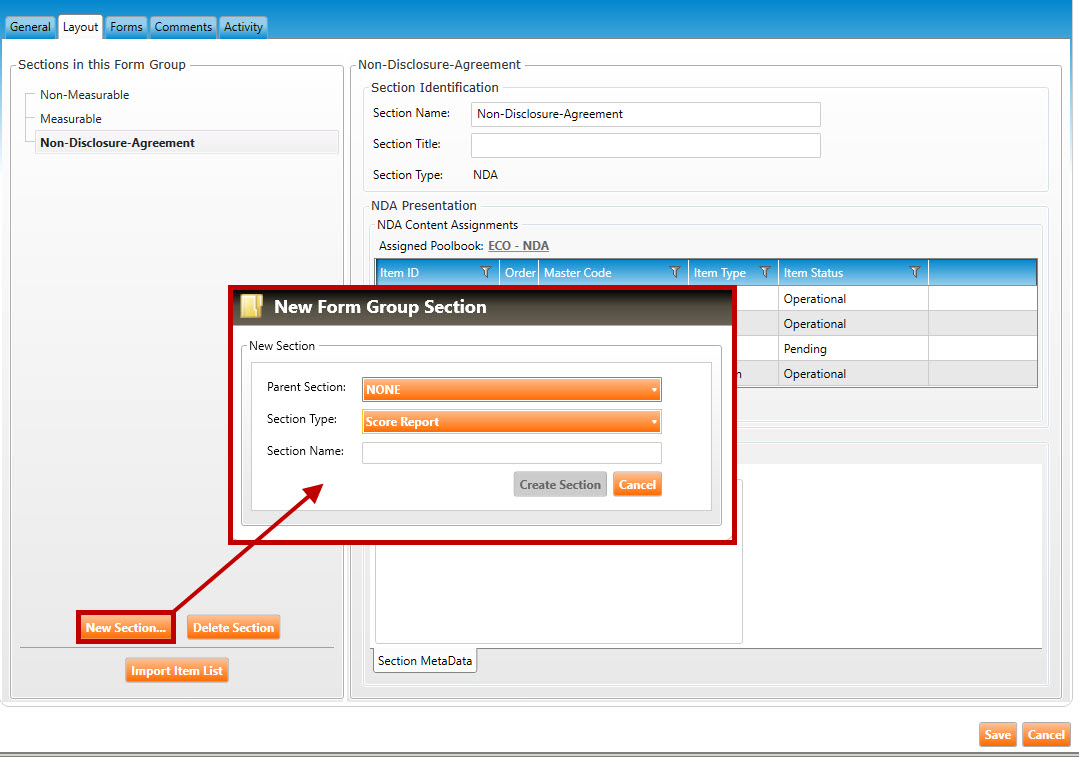Go to the Comments tab
Screen dimensions: 1079x757
pos(183,27)
